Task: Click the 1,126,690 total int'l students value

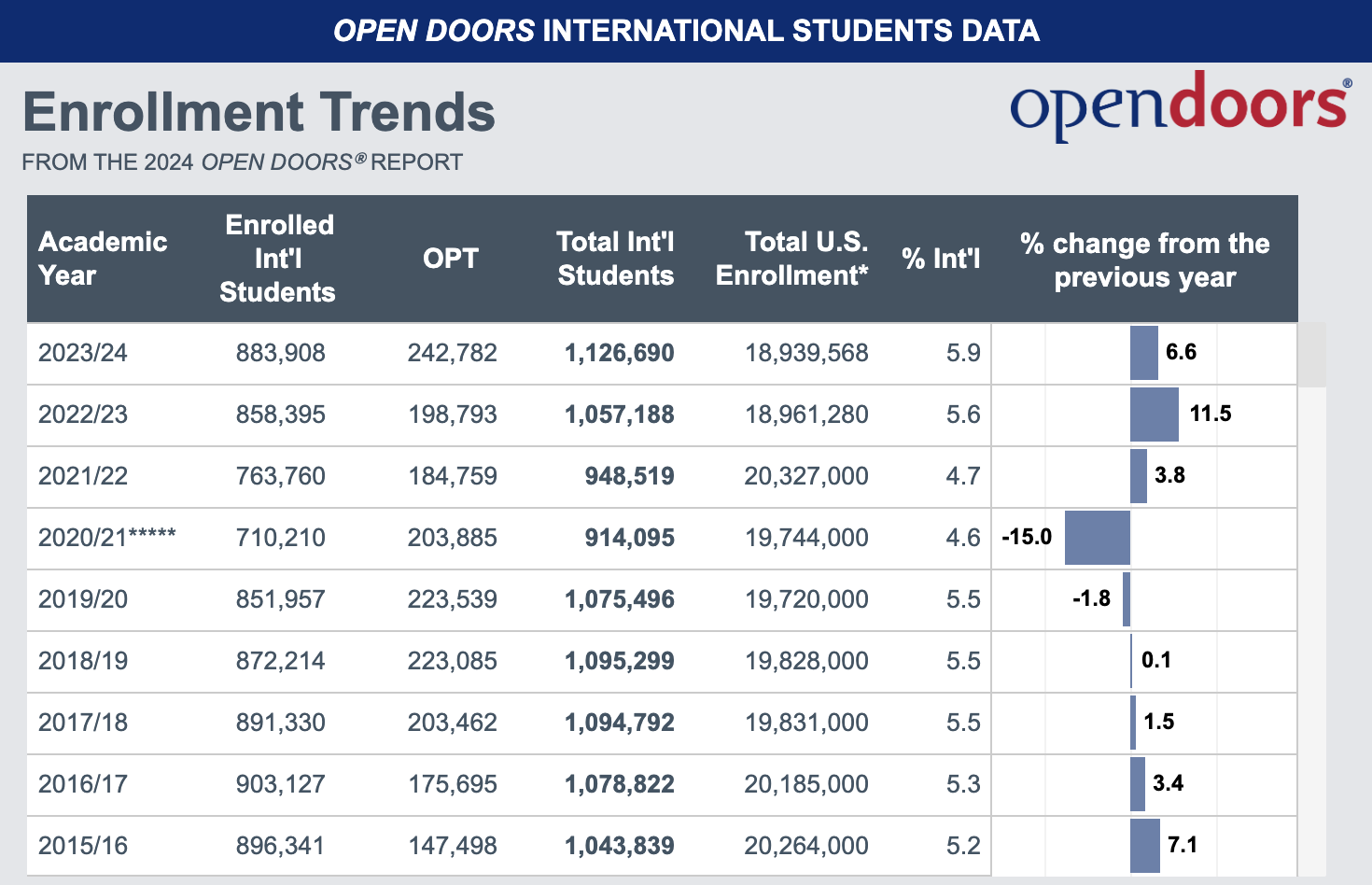Action: click(619, 353)
